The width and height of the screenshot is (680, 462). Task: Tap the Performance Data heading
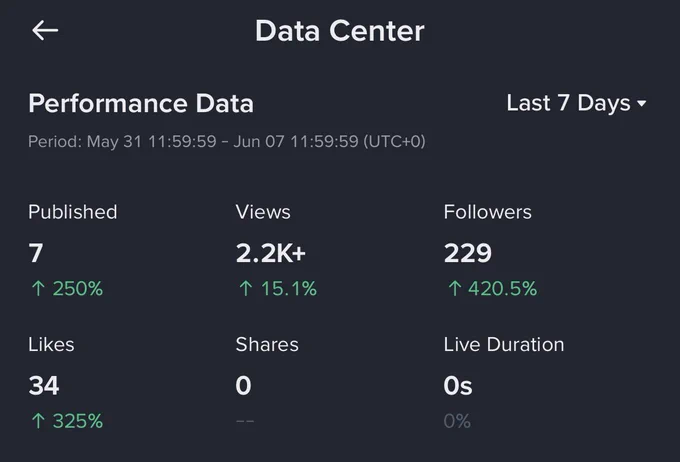pos(141,103)
